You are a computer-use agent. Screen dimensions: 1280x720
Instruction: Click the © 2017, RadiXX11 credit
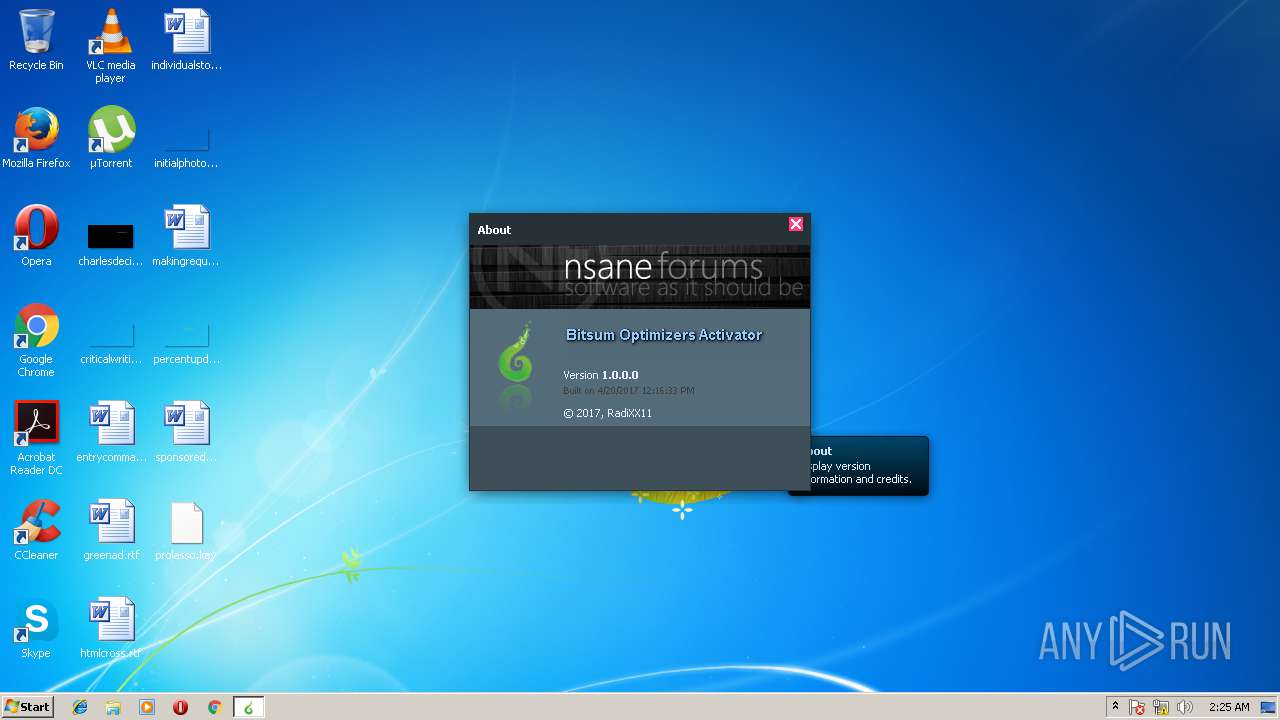(607, 413)
